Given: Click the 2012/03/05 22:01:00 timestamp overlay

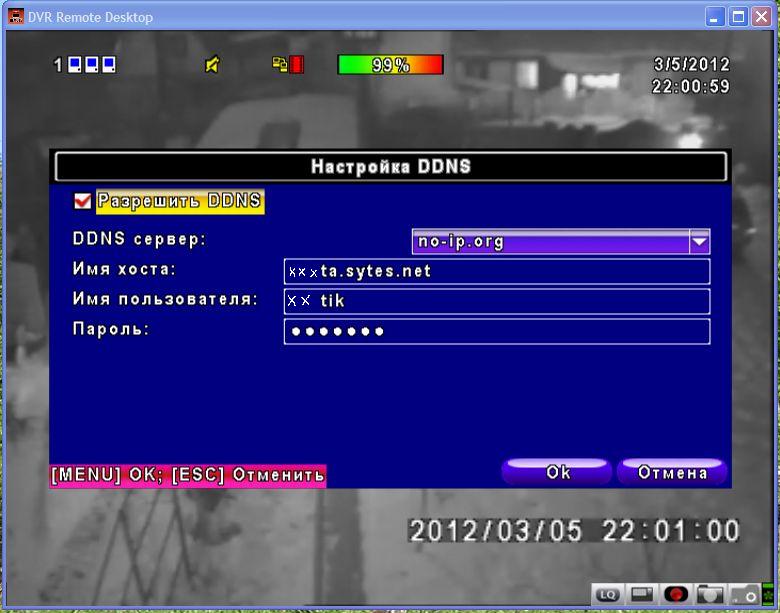Looking at the screenshot, I should (574, 530).
